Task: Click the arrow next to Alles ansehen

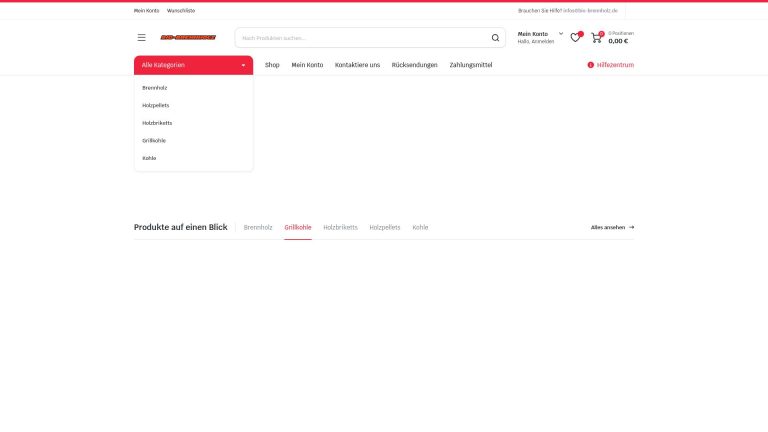Action: click(631, 227)
